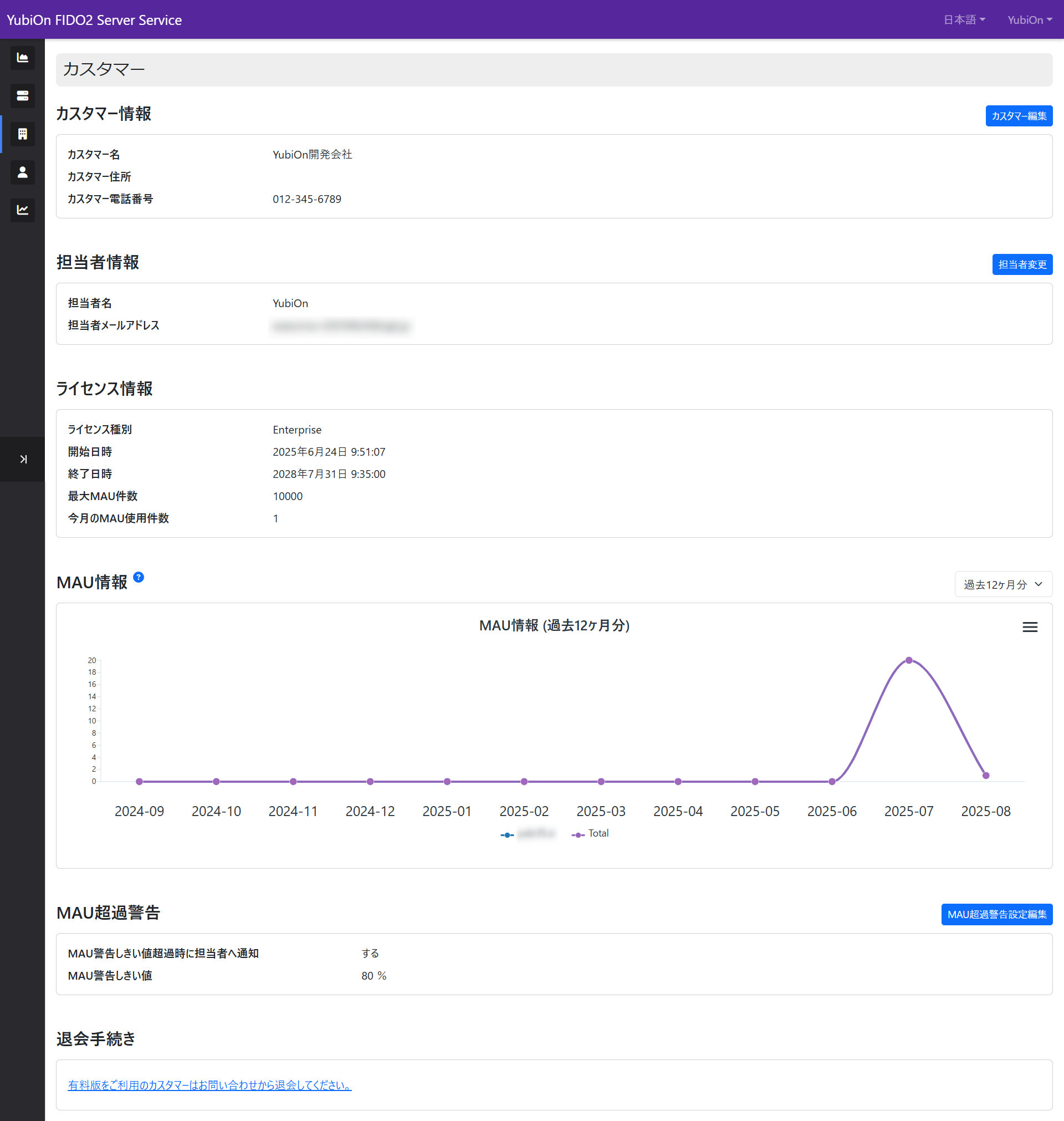Click the 2025-07 peak data point
This screenshot has height=1121, width=1064.
click(909, 660)
